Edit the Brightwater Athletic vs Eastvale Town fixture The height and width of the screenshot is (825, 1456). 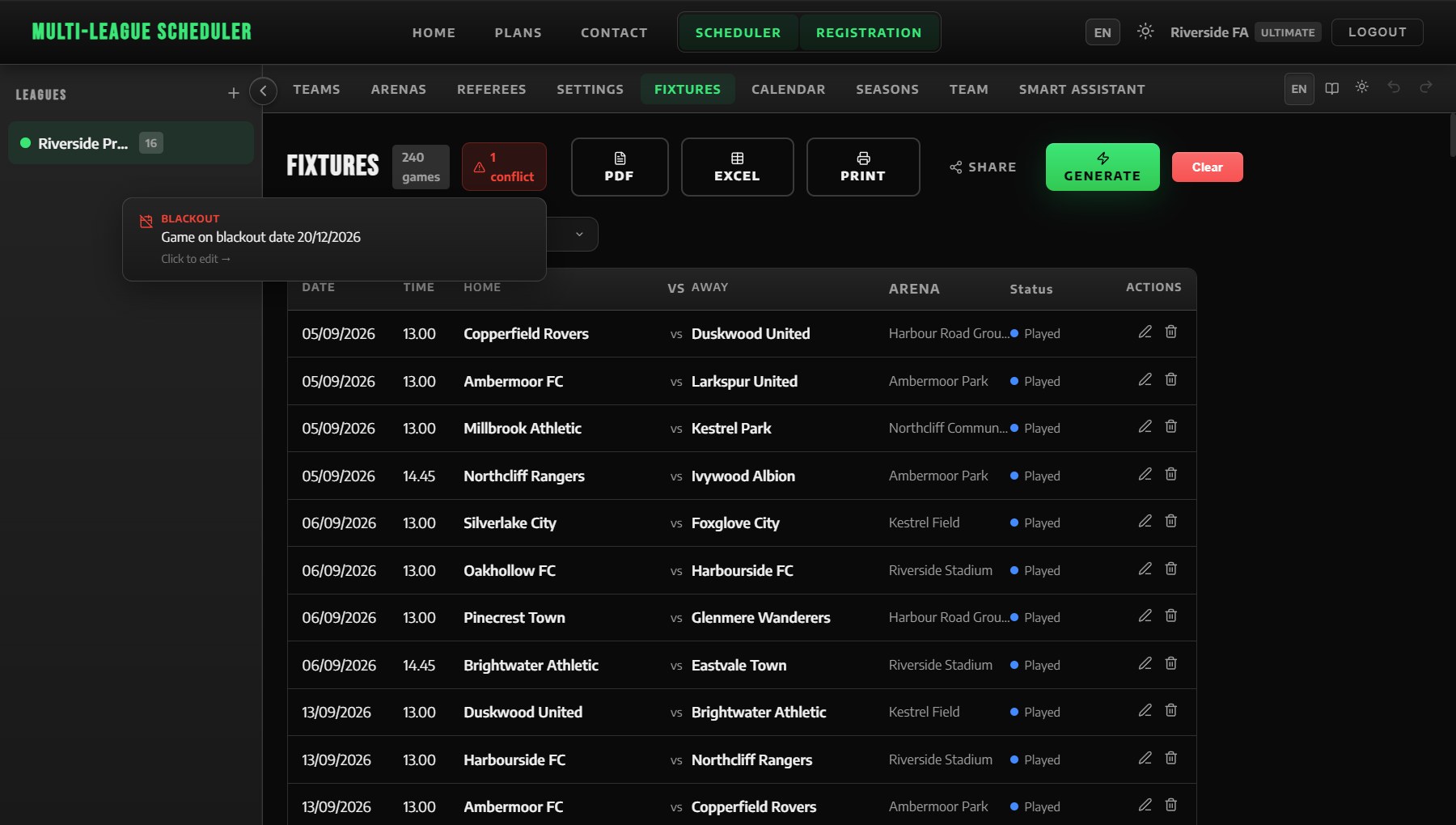[1145, 664]
